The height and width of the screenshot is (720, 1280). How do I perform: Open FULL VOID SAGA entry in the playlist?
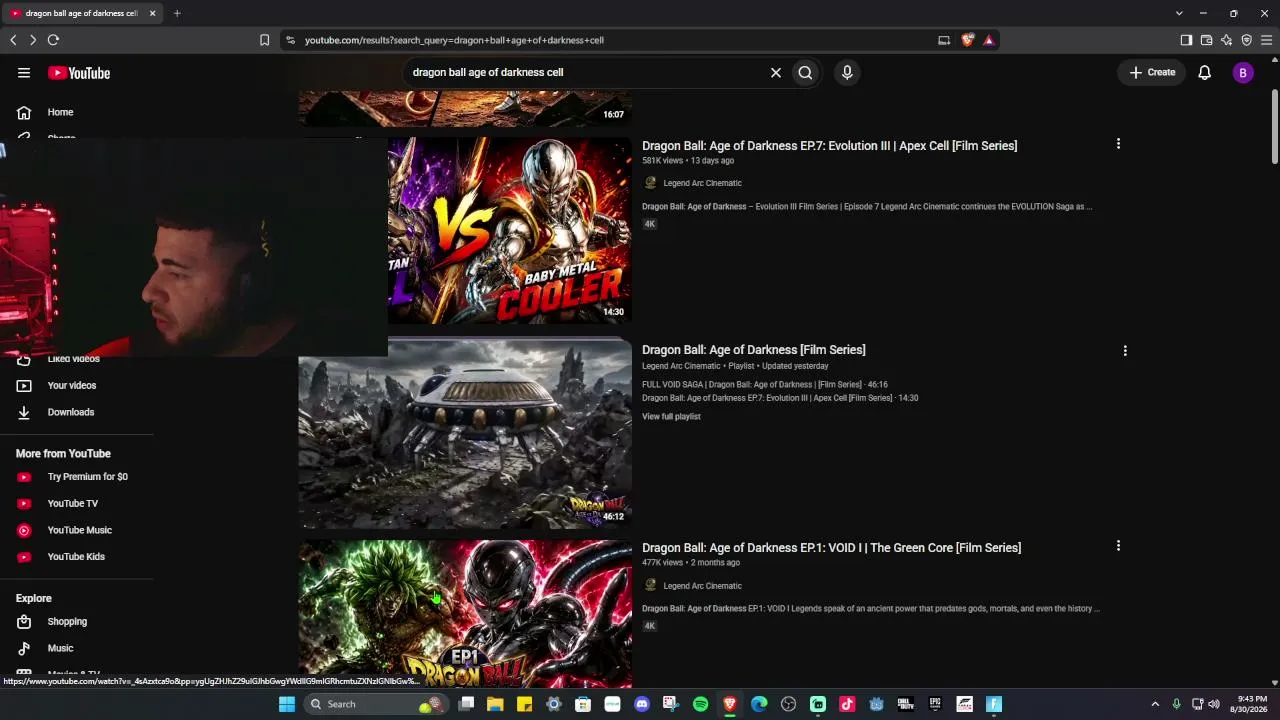click(x=765, y=385)
